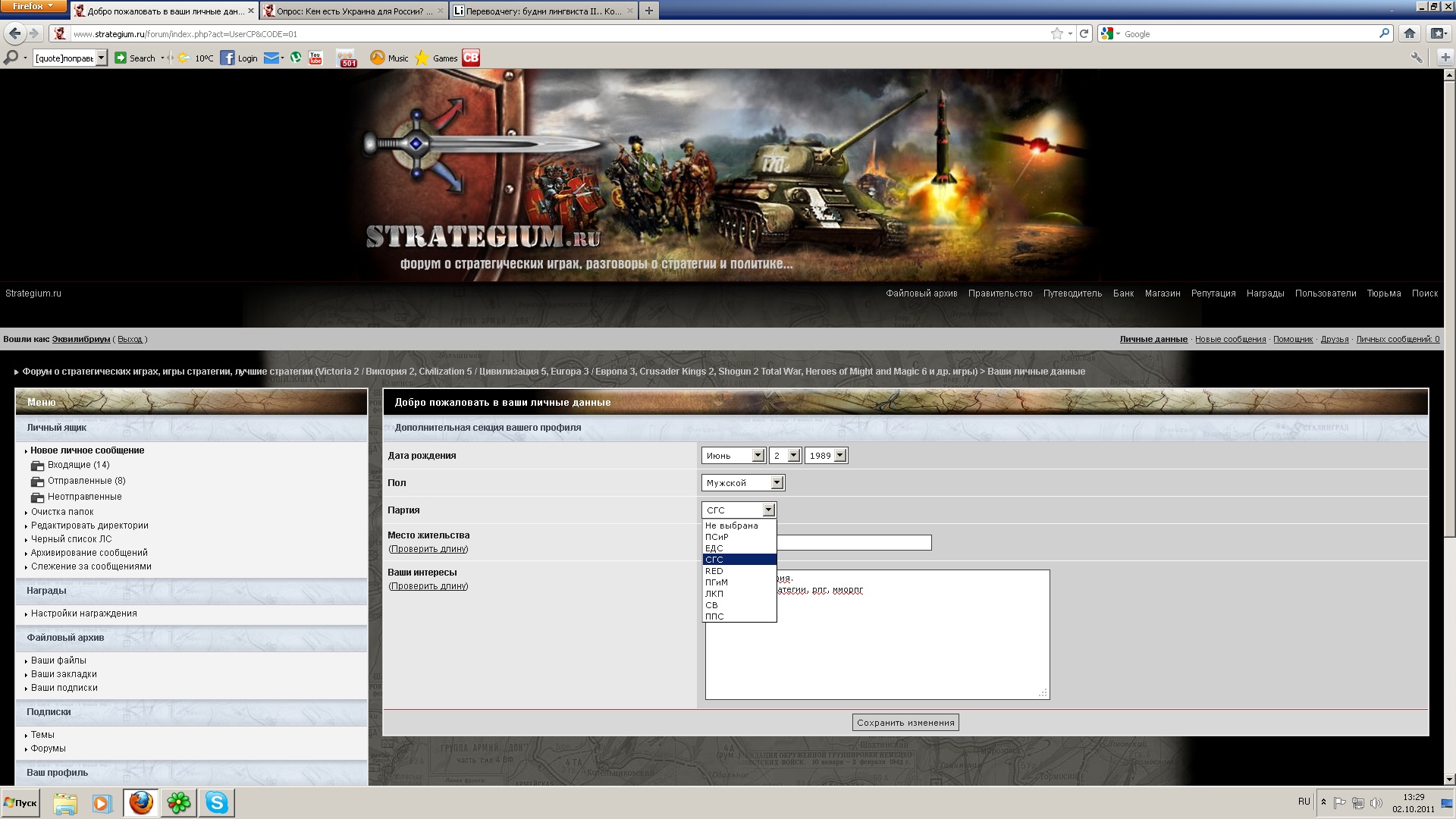
Task: Open the toolbar search box dropdown arrow
Action: point(102,58)
